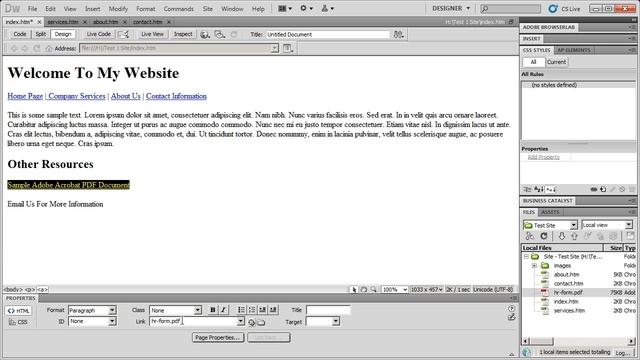Click the Bold formatting button
Screen dimensions: 640x360
[x=213, y=310]
